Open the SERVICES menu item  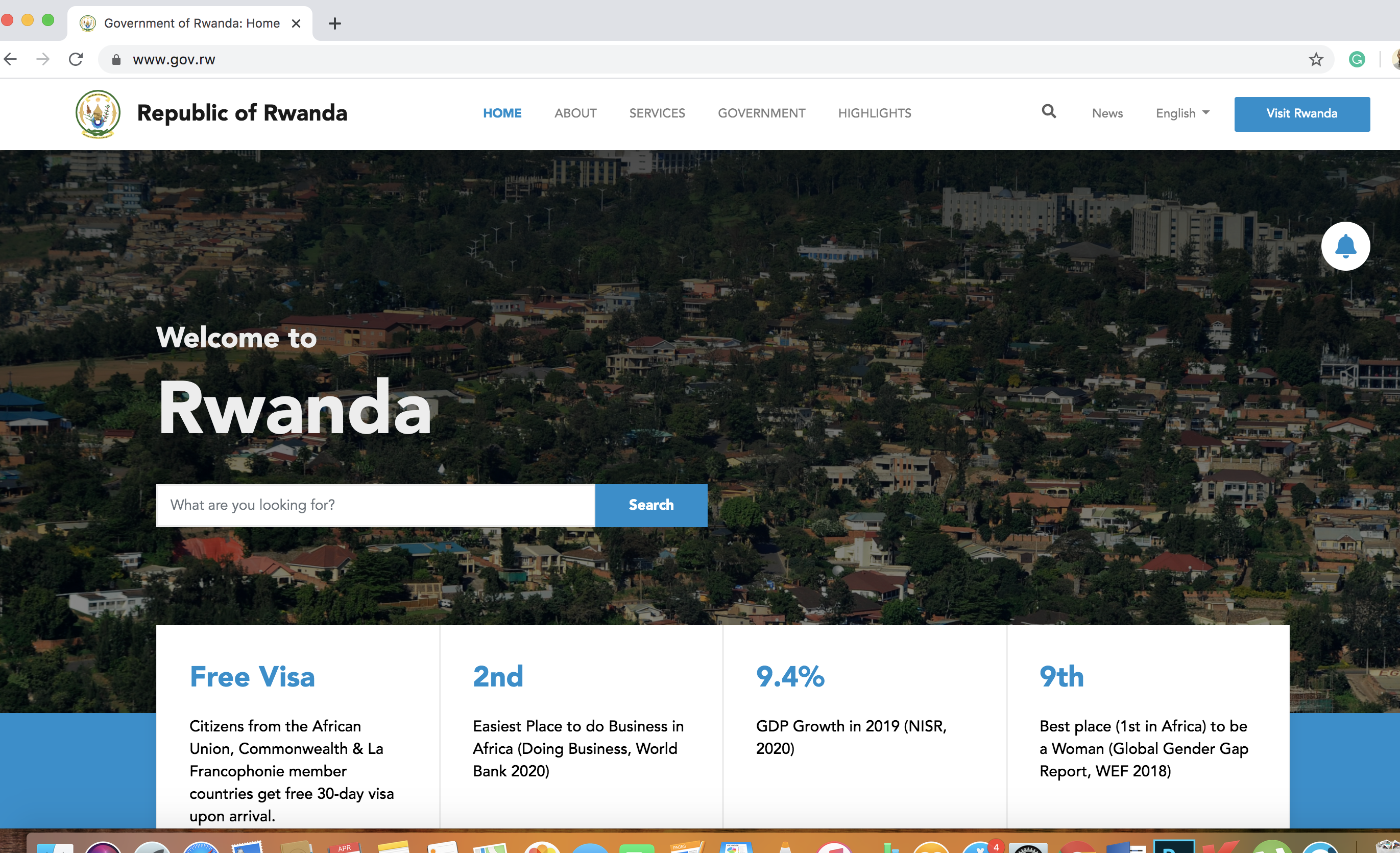tap(657, 113)
